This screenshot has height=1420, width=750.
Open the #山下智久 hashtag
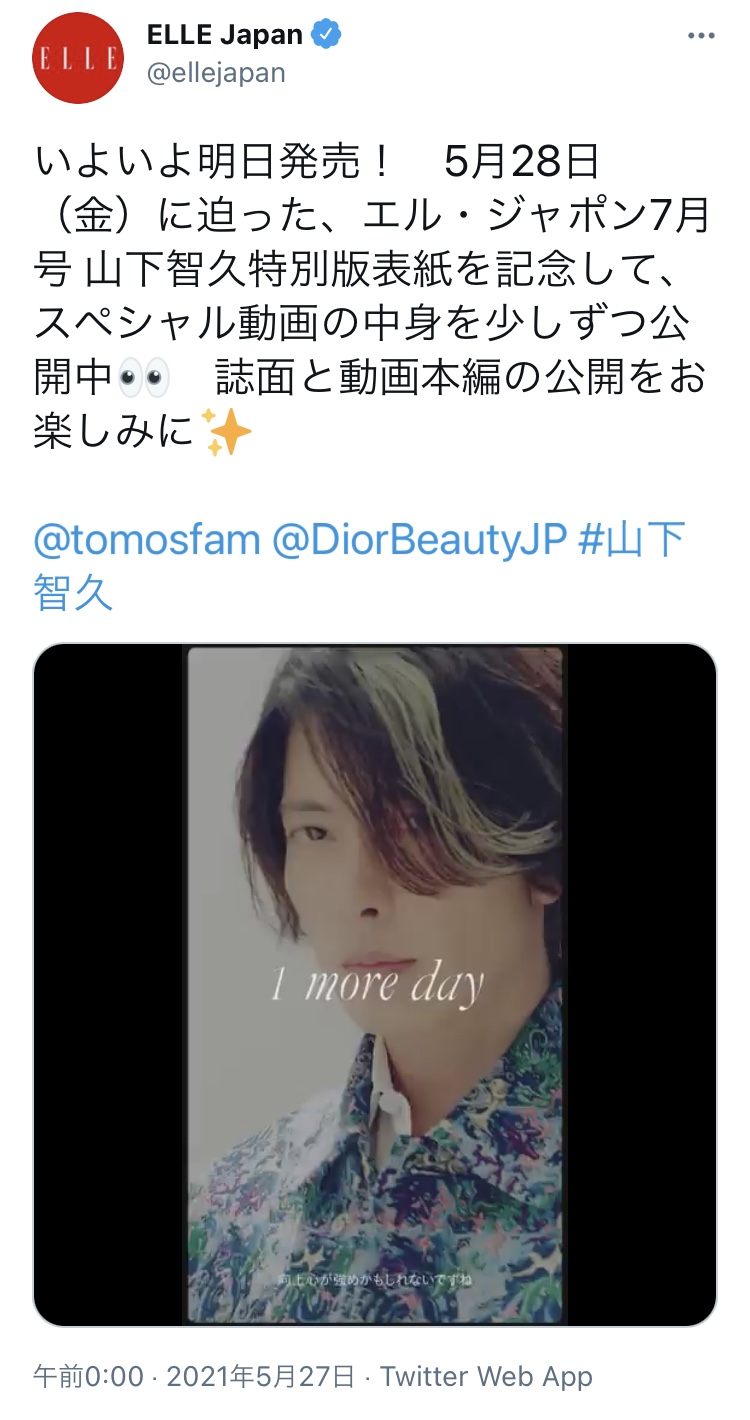tap(360, 566)
